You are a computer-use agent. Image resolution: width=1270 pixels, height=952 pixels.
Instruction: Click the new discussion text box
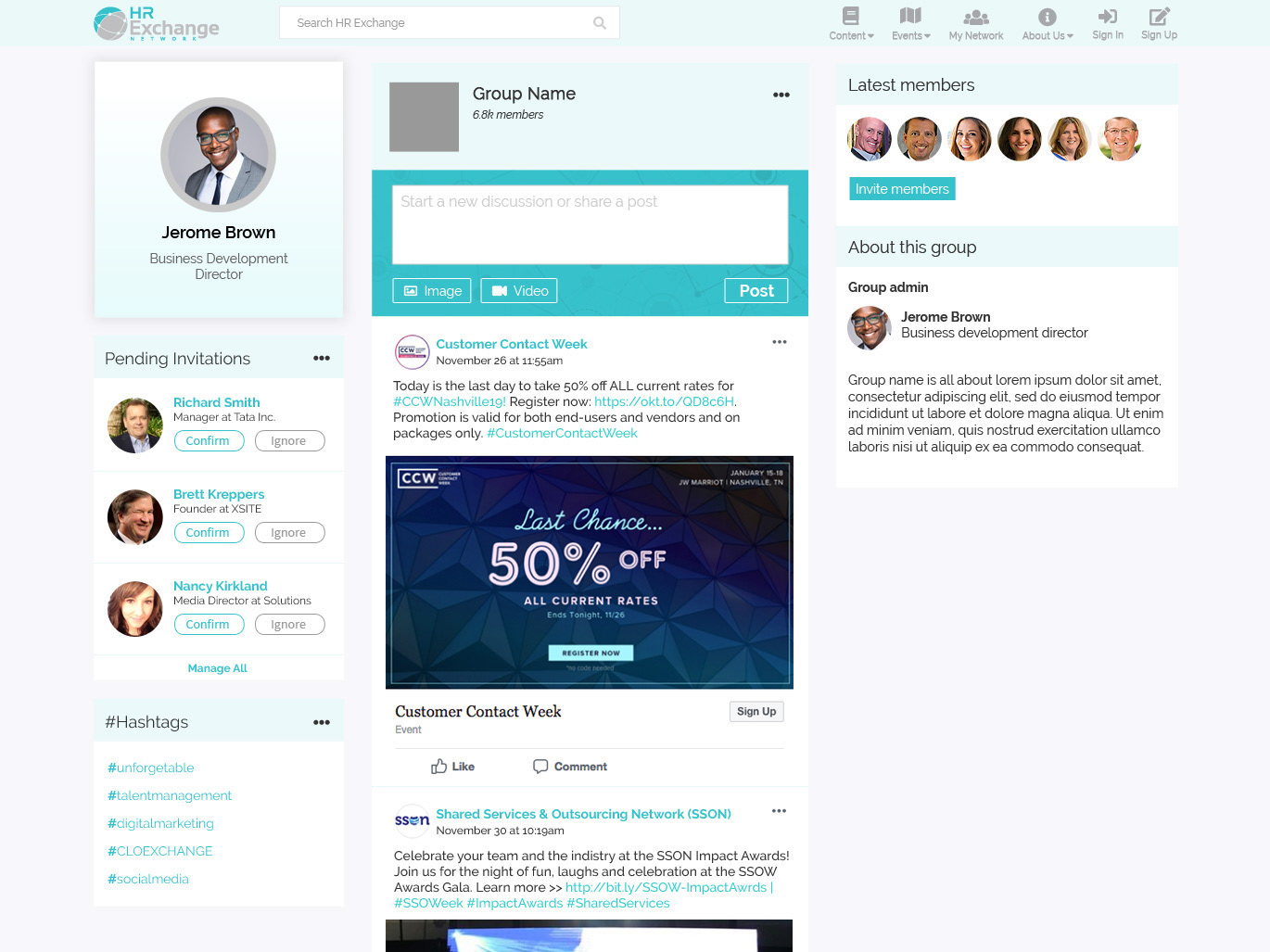pos(591,224)
